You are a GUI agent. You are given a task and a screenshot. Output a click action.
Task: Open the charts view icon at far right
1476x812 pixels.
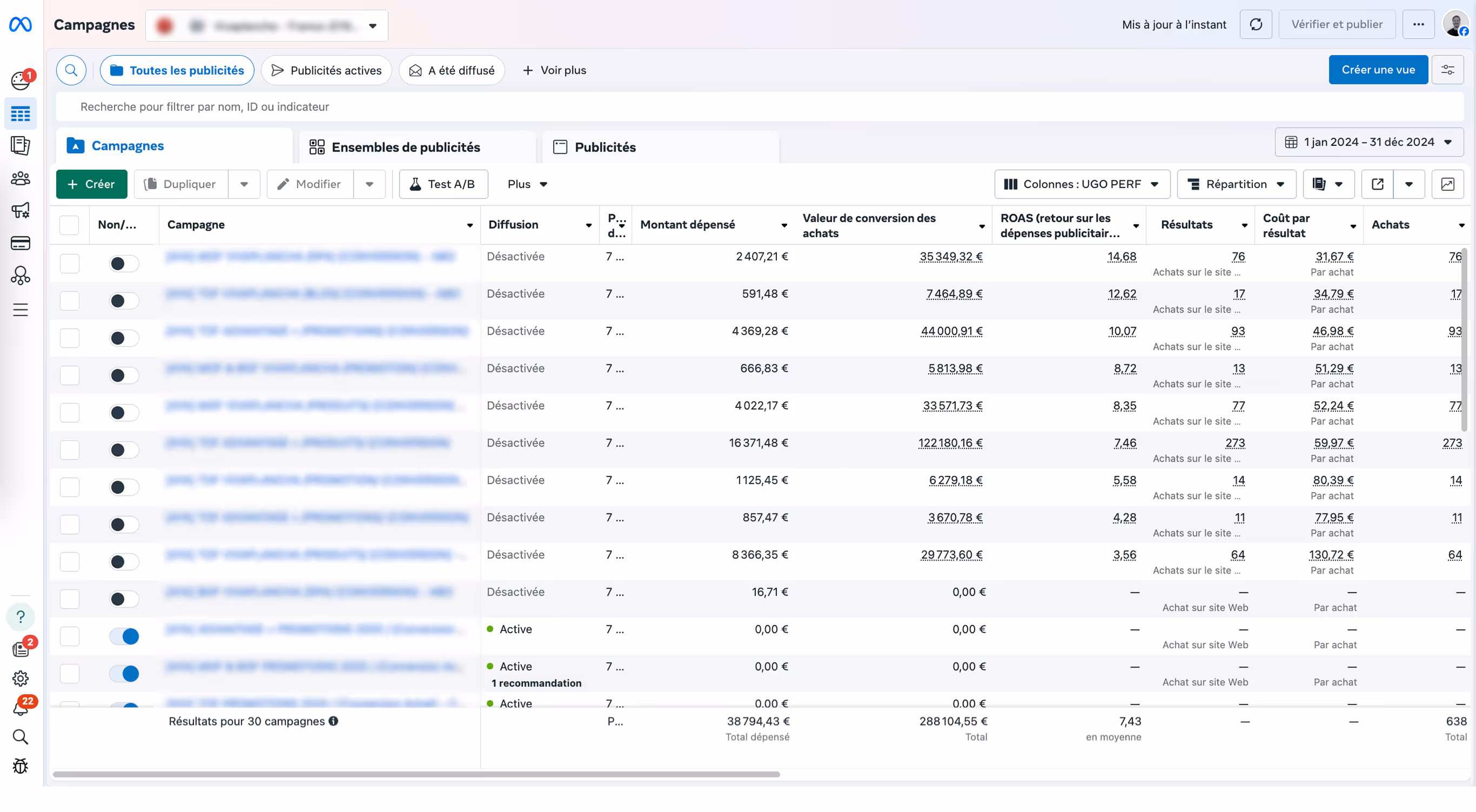[x=1447, y=184]
